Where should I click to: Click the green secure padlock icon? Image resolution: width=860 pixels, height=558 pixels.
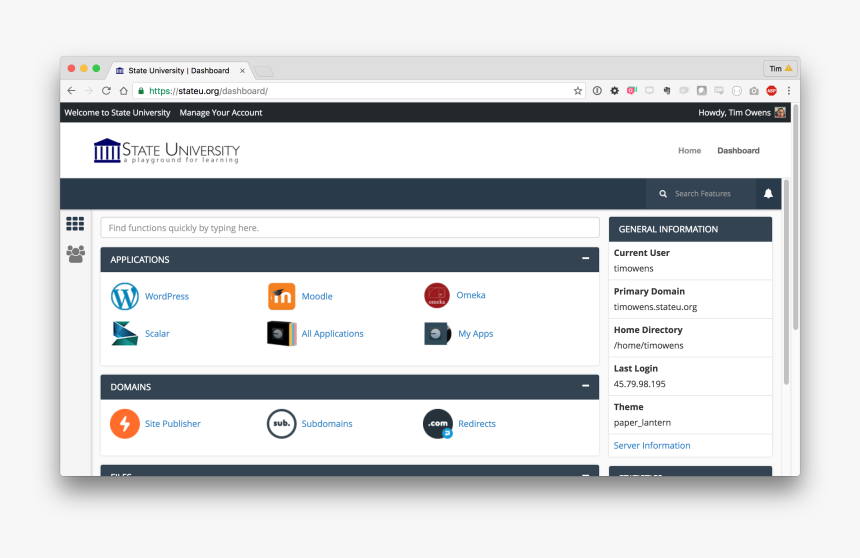coord(141,91)
